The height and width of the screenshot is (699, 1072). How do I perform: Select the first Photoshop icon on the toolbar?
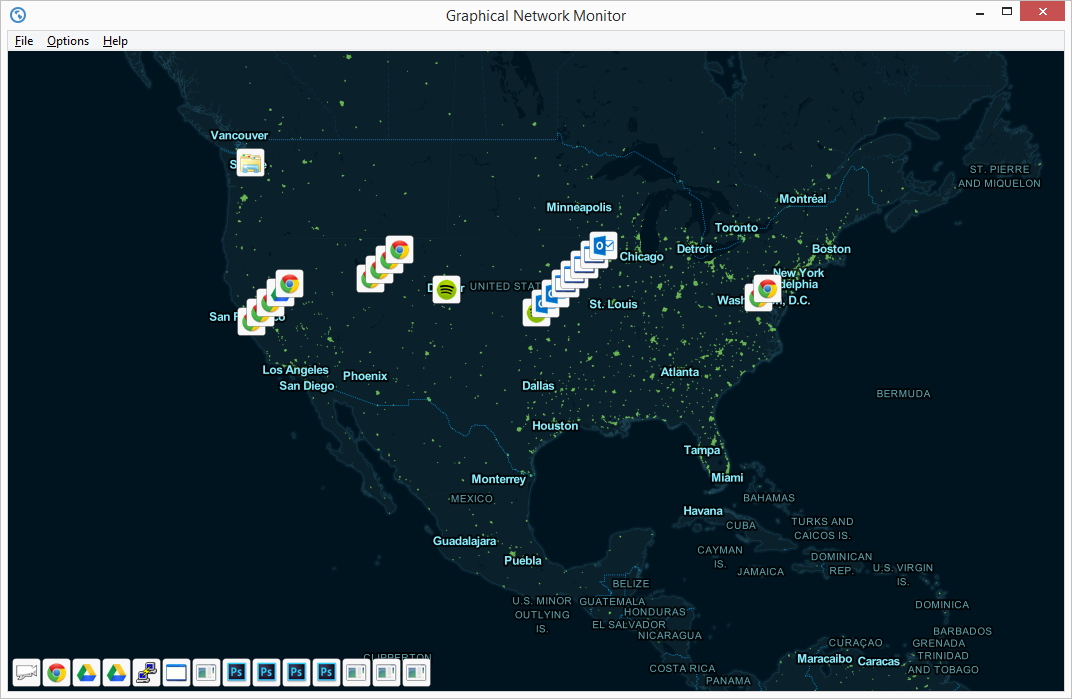pos(236,673)
